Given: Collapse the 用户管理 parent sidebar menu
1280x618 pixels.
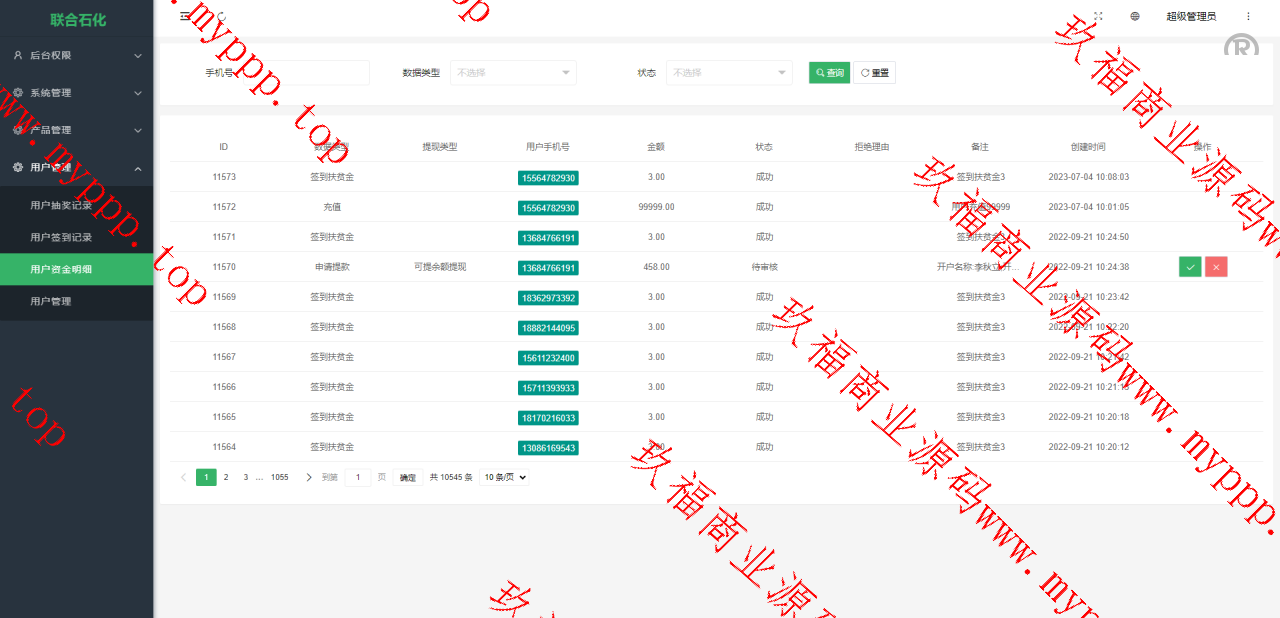Looking at the screenshot, I should (x=76, y=168).
